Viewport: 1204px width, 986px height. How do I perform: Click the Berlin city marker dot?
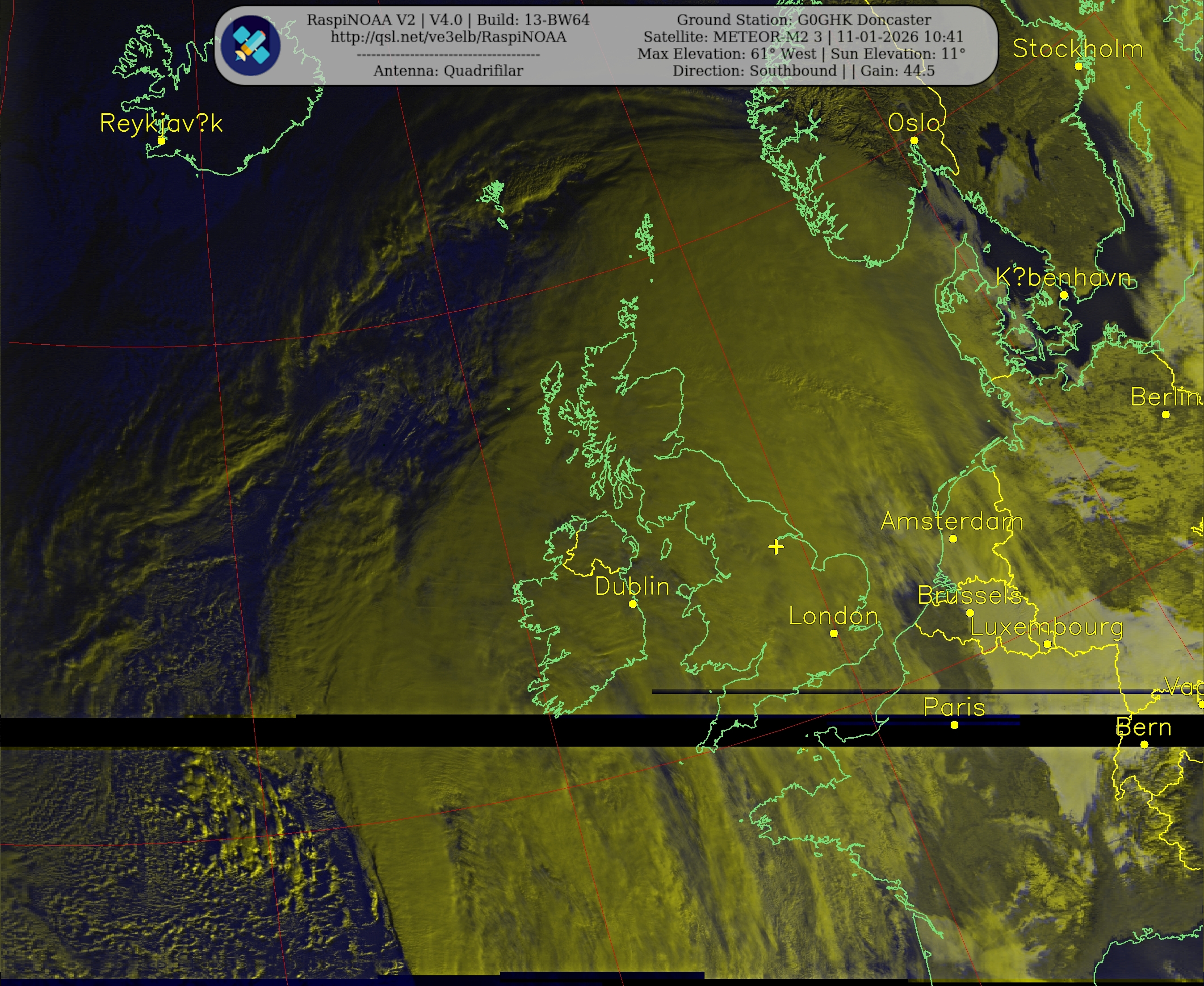pos(1166,414)
